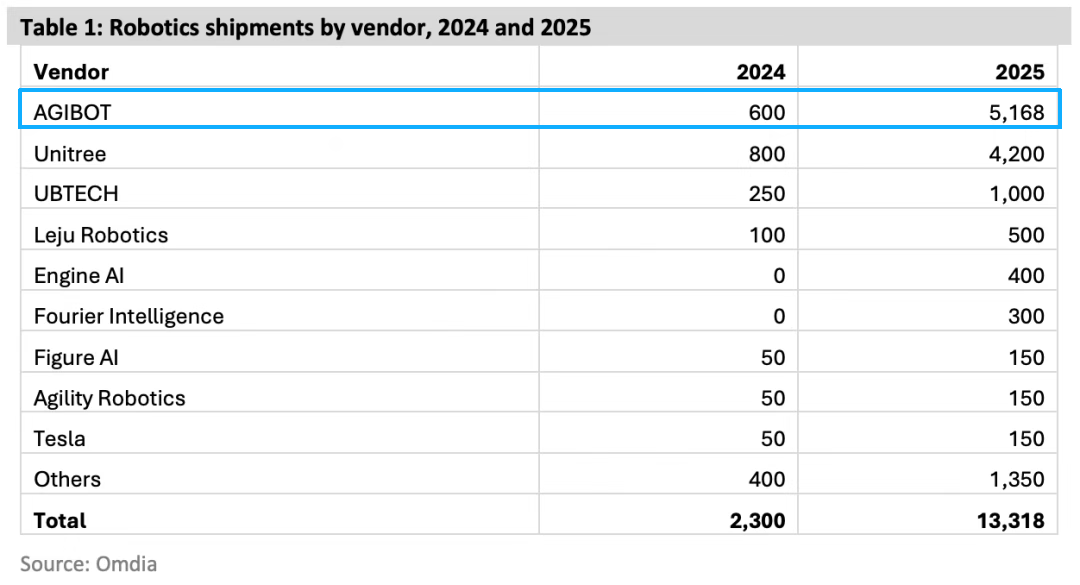
Task: Select the Leju Robotics cell
Action: click(101, 235)
